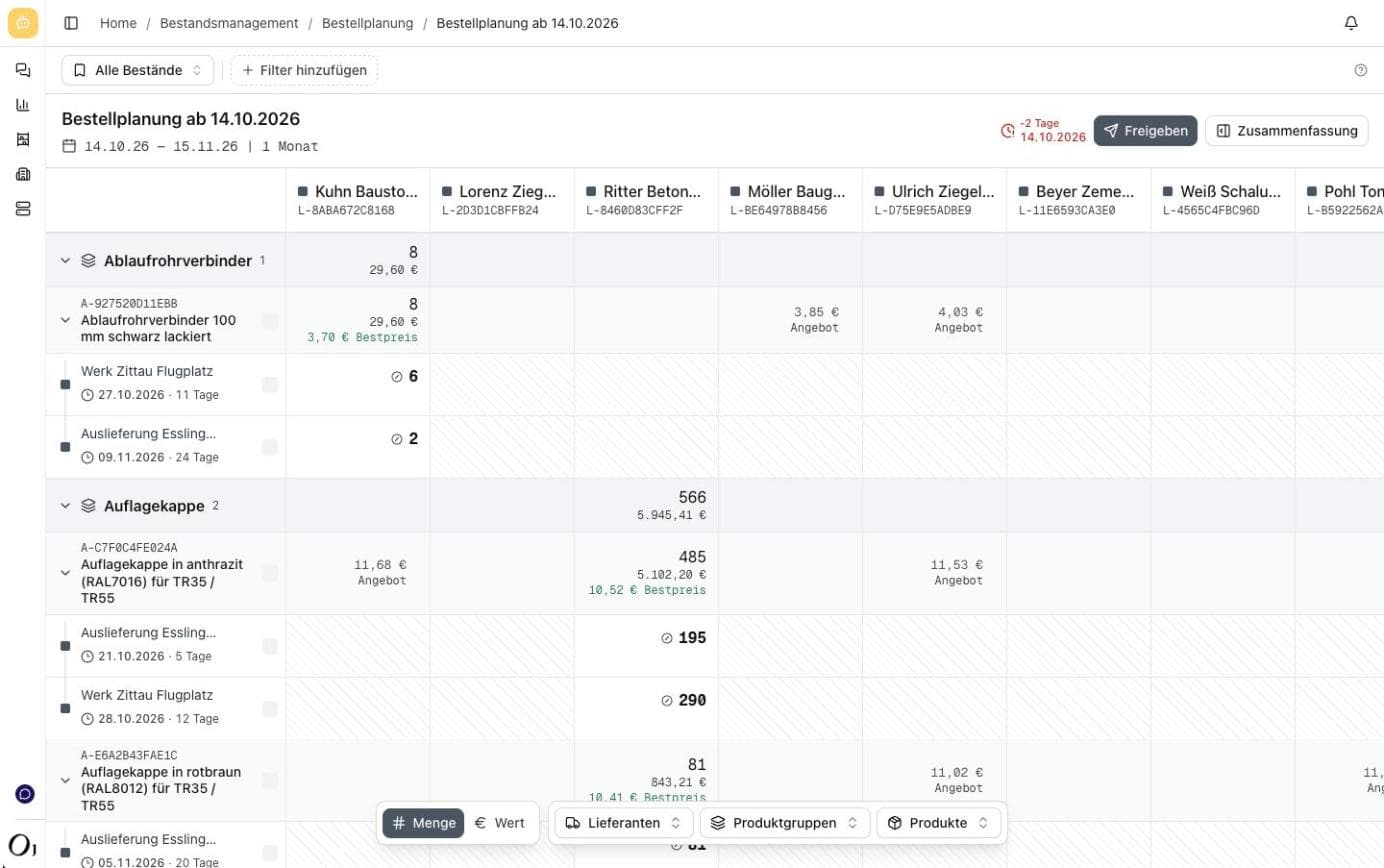The width and height of the screenshot is (1384, 868).
Task: Go to Home breadcrumb
Action: click(118, 23)
